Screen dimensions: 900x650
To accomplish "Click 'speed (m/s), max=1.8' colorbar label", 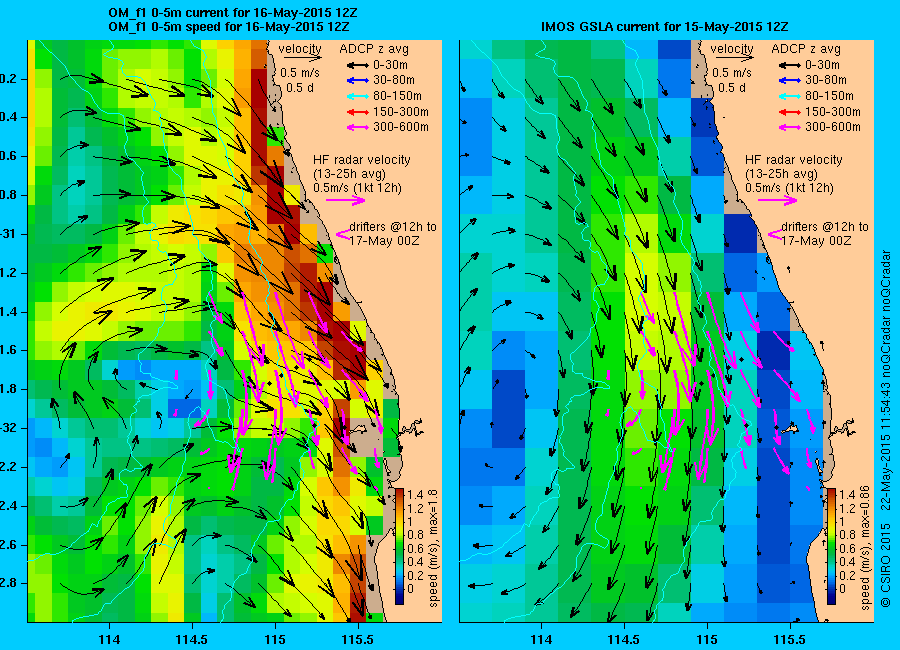I will tap(433, 547).
